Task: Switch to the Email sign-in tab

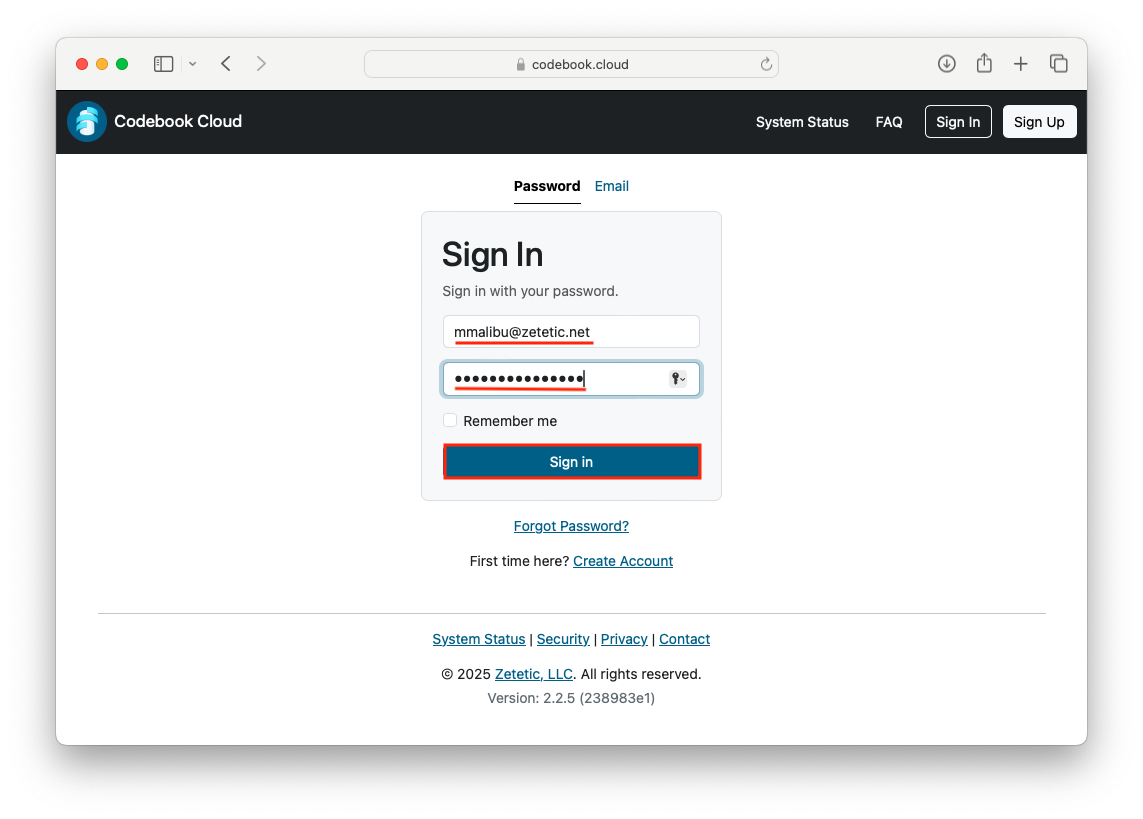Action: click(x=611, y=186)
